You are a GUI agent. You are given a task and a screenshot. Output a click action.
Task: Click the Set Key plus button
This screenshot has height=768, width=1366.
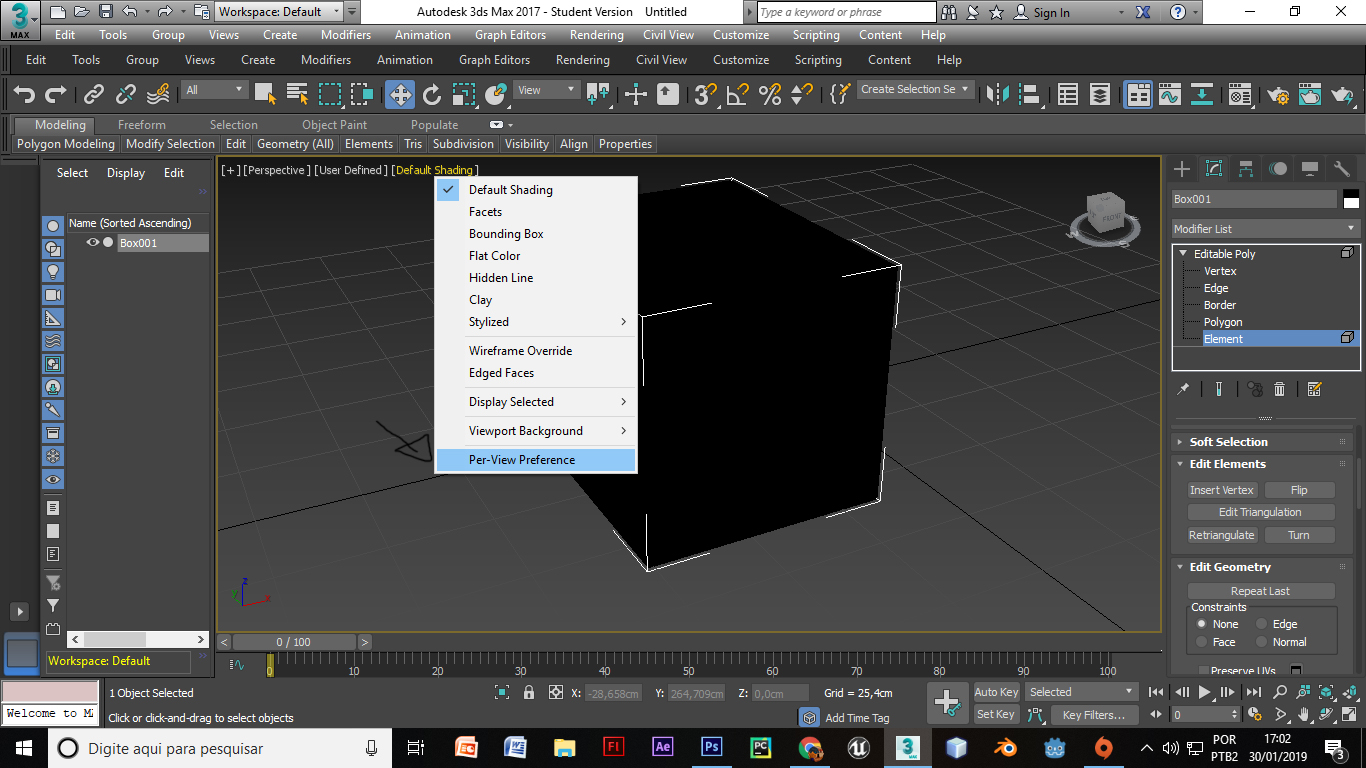pos(946,702)
